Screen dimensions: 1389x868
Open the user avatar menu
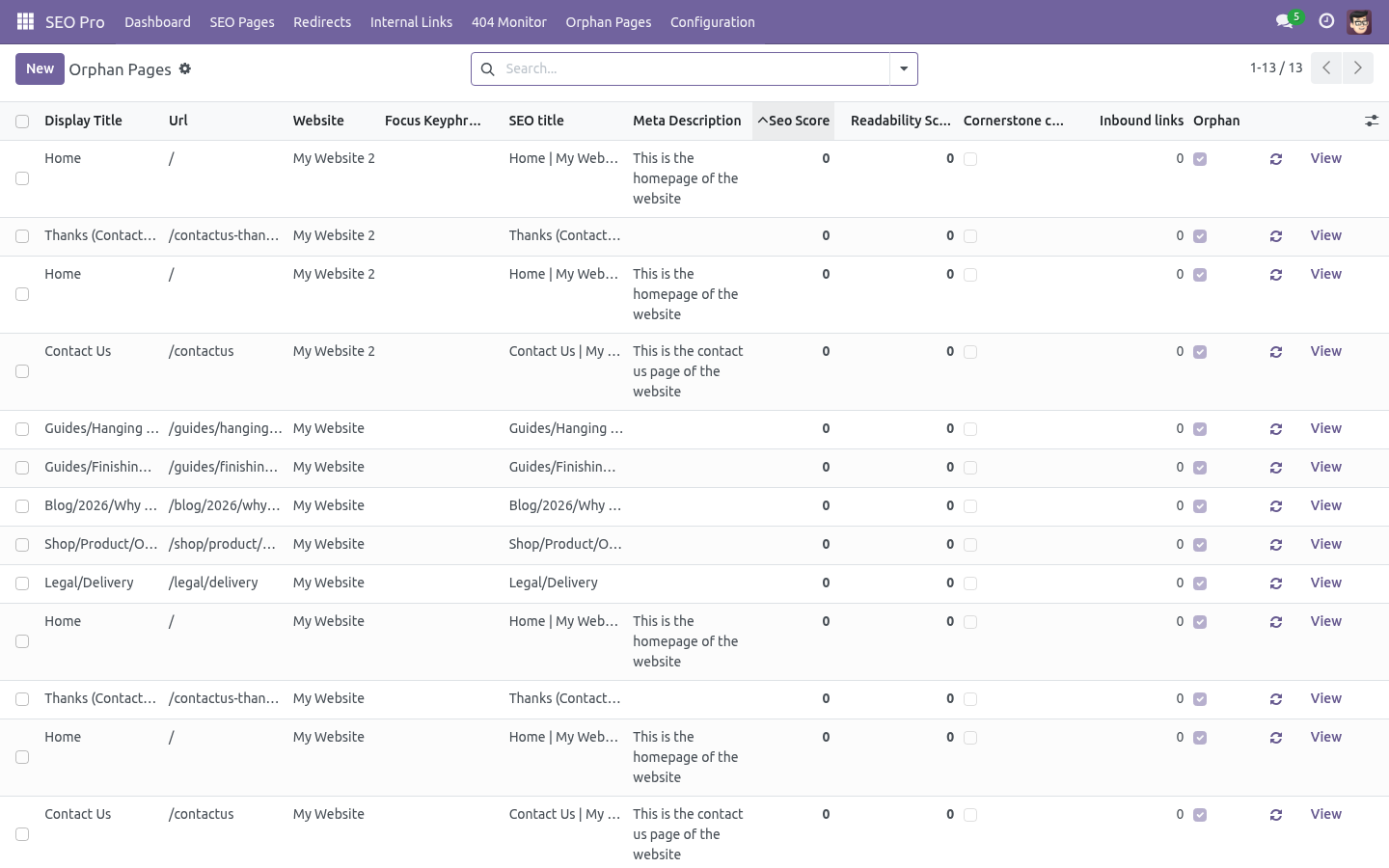click(x=1359, y=21)
